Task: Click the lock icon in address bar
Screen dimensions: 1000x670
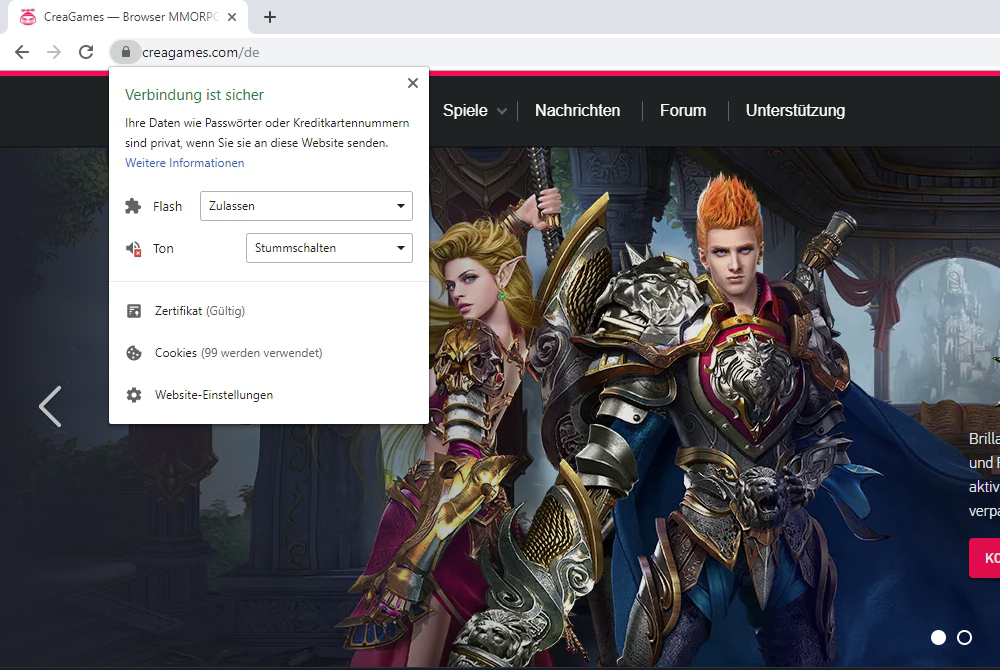Action: point(125,52)
